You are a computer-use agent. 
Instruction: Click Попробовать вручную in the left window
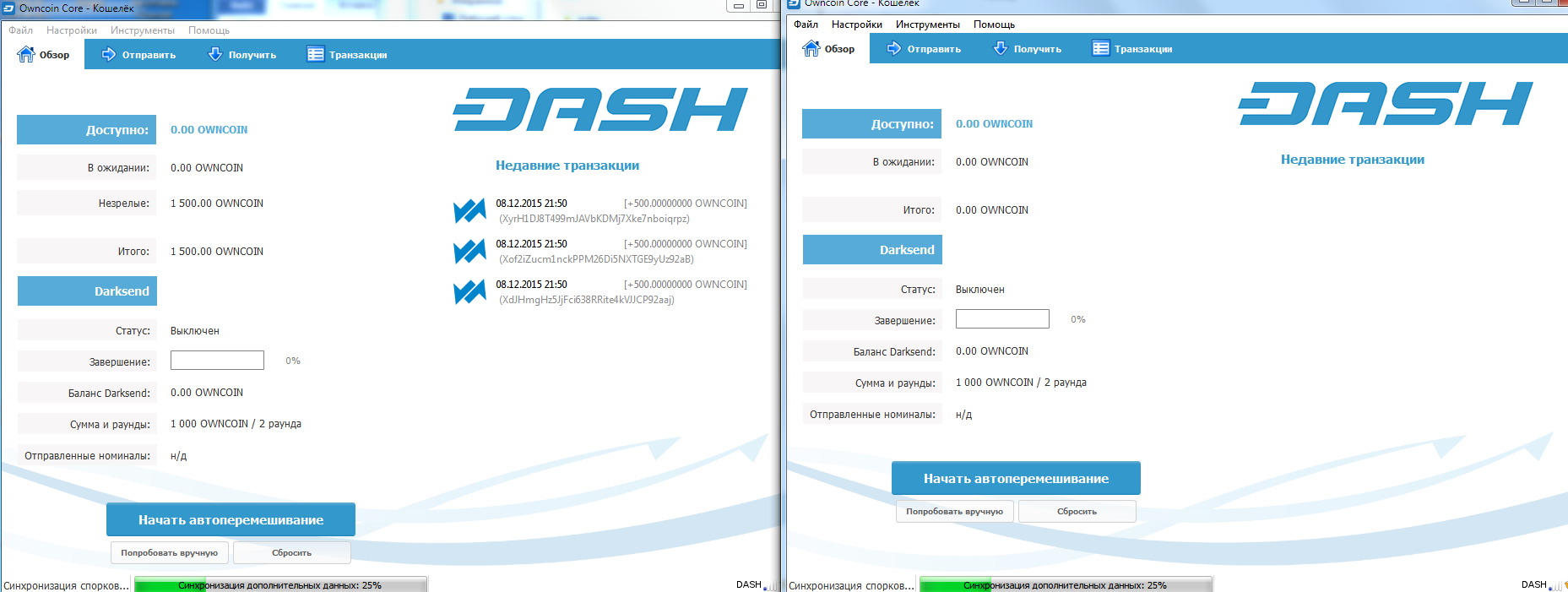pos(169,553)
